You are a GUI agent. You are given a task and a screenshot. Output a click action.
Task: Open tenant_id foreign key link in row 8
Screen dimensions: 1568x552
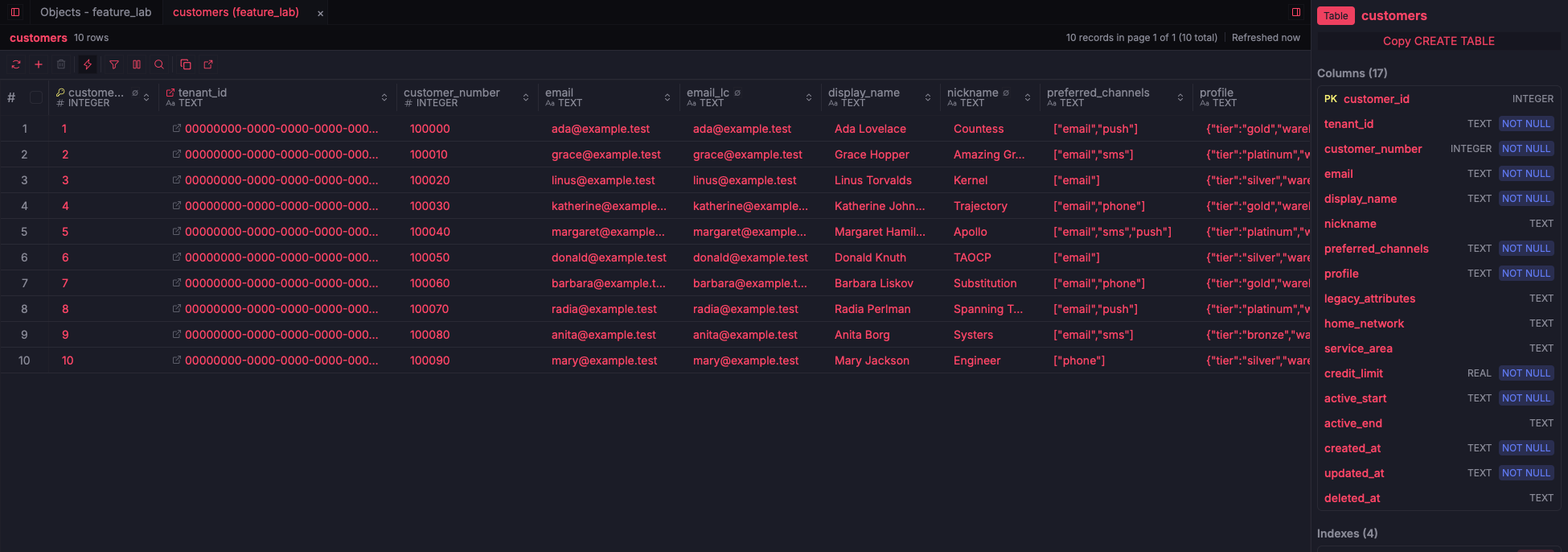point(176,309)
